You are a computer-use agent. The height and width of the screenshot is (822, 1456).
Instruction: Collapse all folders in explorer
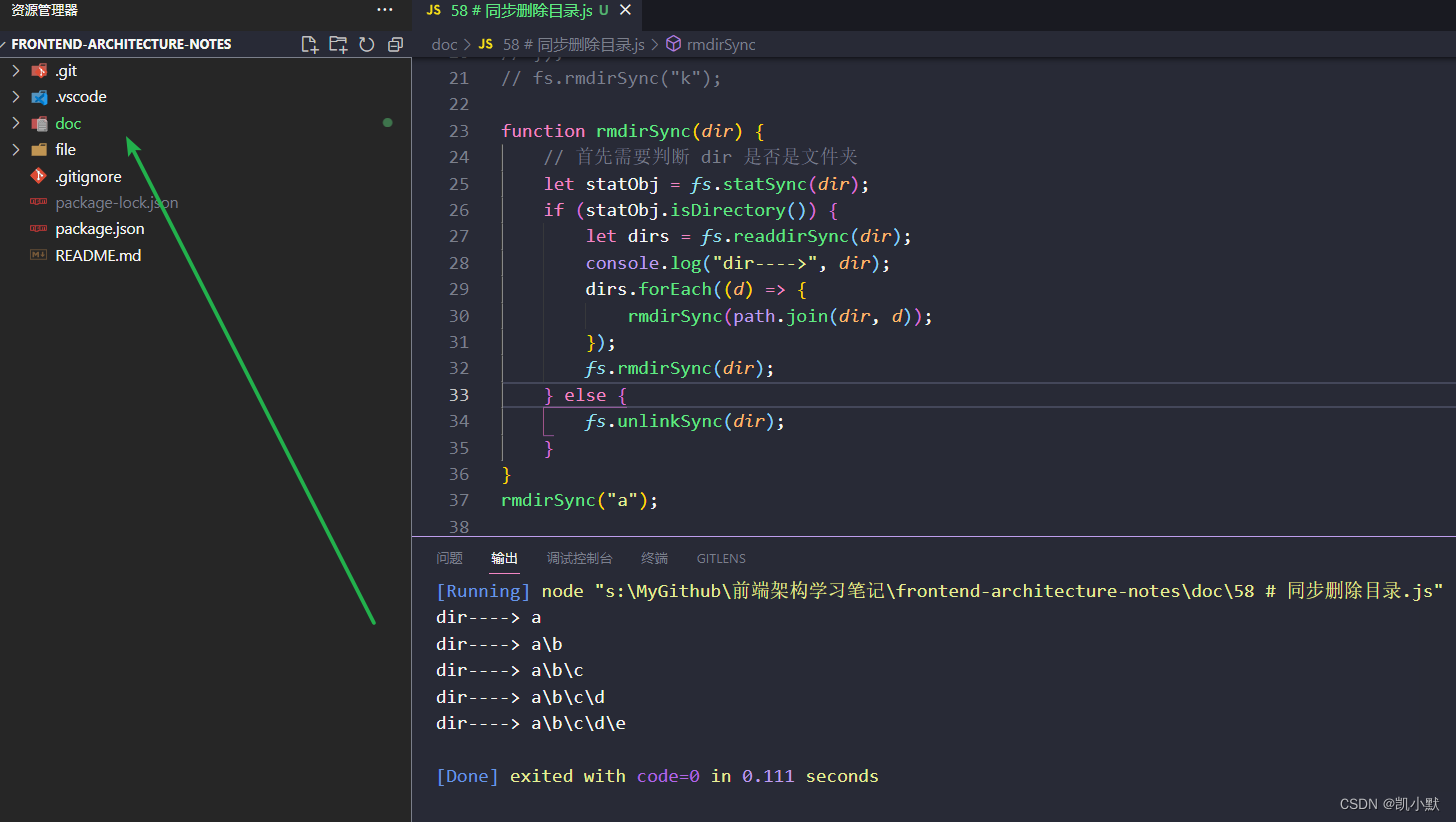point(395,44)
